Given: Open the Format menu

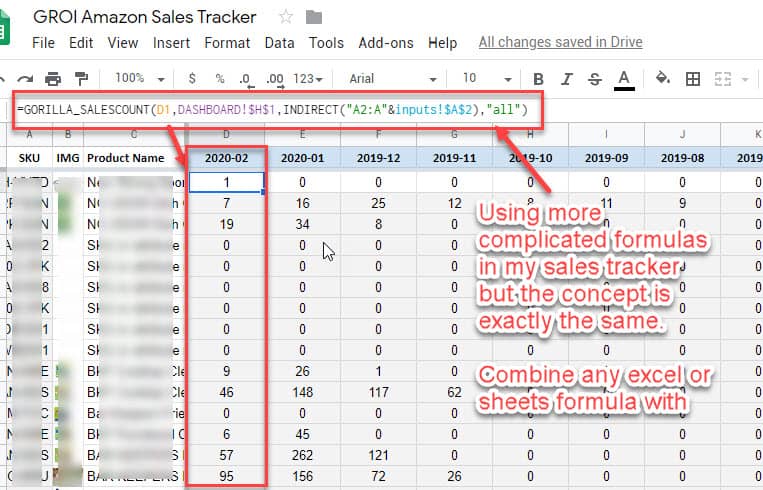Looking at the screenshot, I should (227, 43).
